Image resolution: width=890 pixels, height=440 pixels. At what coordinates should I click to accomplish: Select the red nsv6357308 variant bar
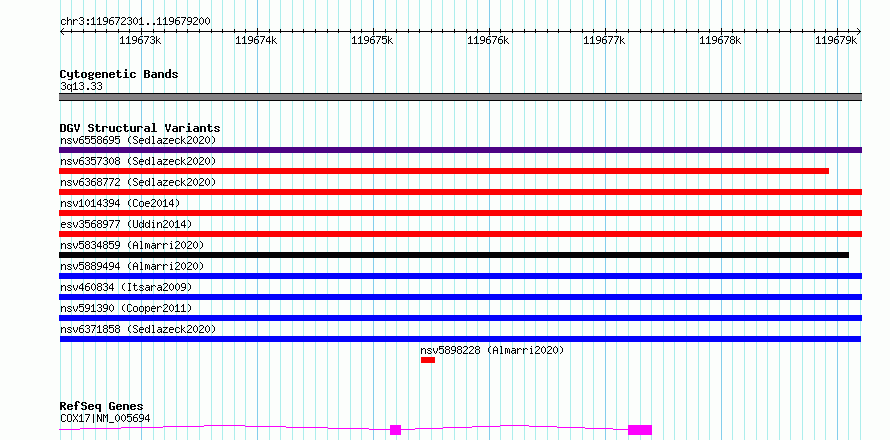click(444, 171)
